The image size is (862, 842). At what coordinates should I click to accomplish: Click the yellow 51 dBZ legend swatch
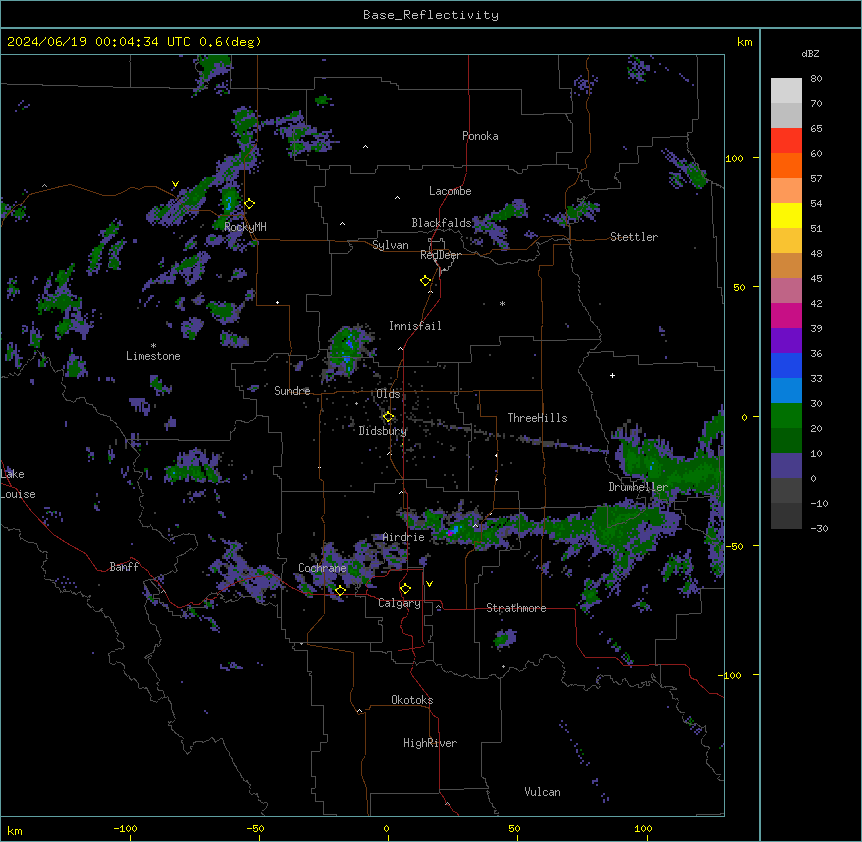[x=786, y=215]
